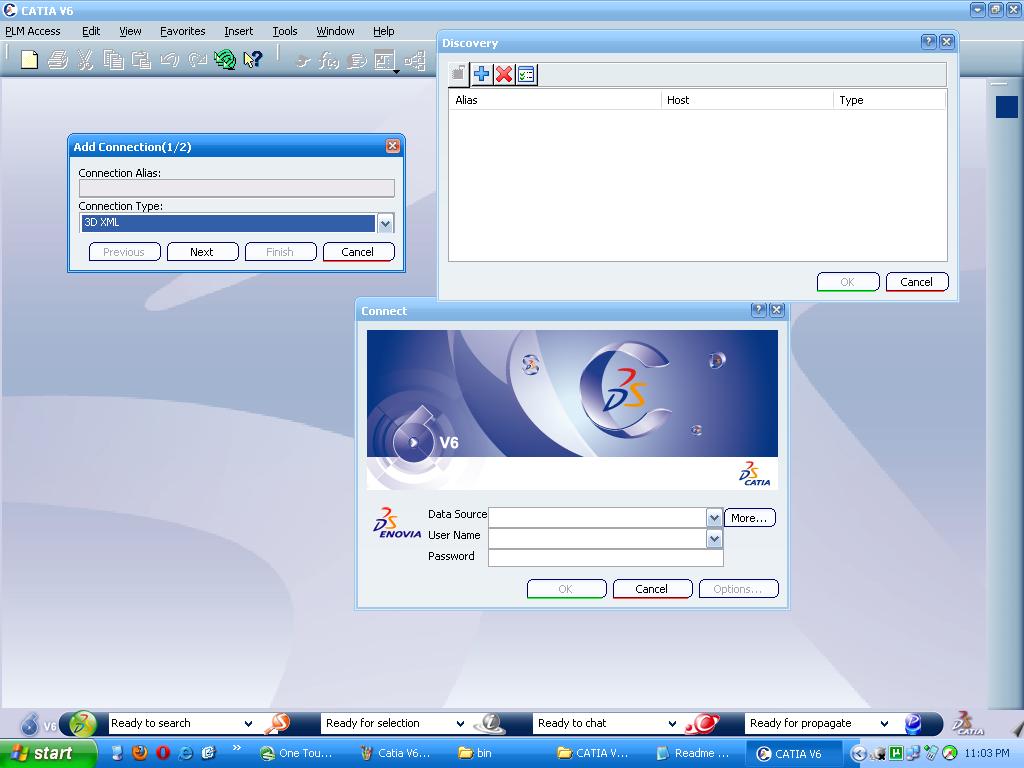Click the info 'i' selection icon
The width and height of the screenshot is (1024, 768).
490,724
